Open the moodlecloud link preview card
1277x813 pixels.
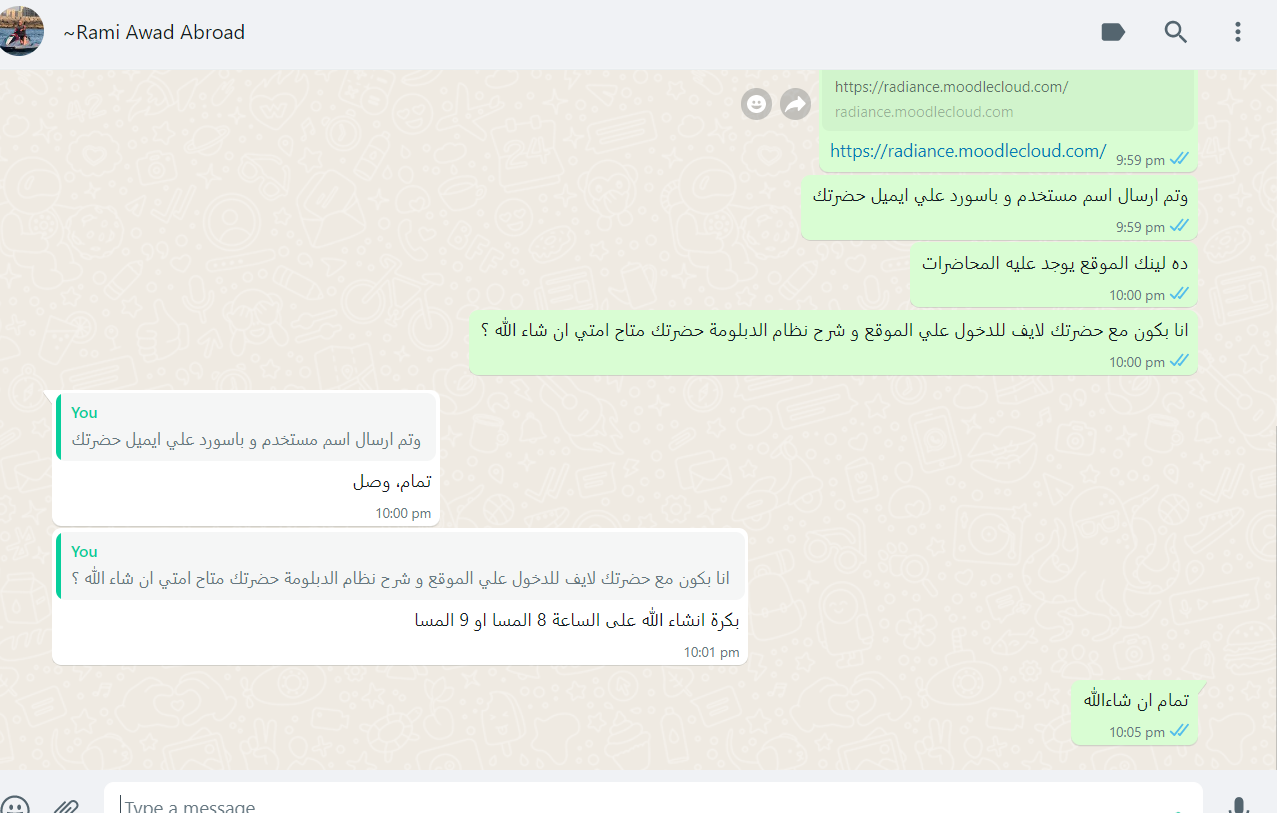(1008, 99)
